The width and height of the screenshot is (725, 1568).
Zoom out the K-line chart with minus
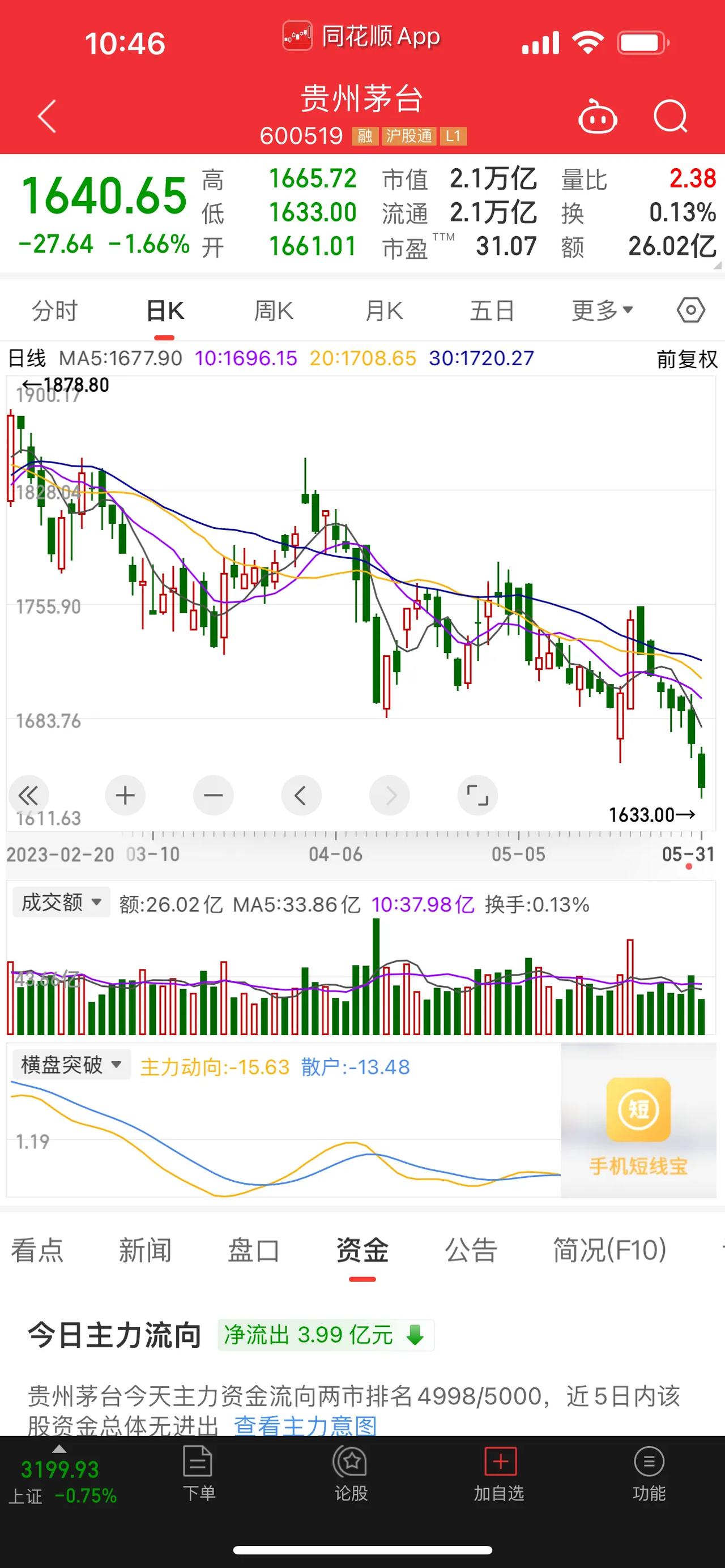click(213, 795)
